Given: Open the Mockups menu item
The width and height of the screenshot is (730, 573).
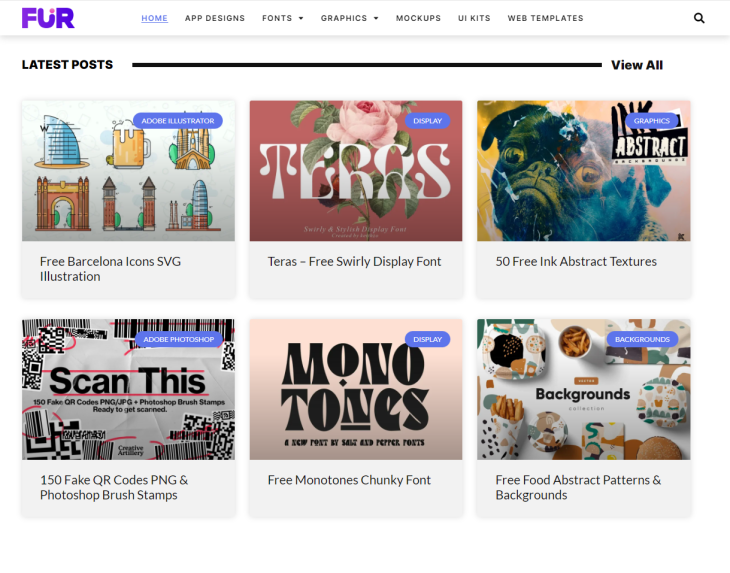Looking at the screenshot, I should click(x=418, y=18).
